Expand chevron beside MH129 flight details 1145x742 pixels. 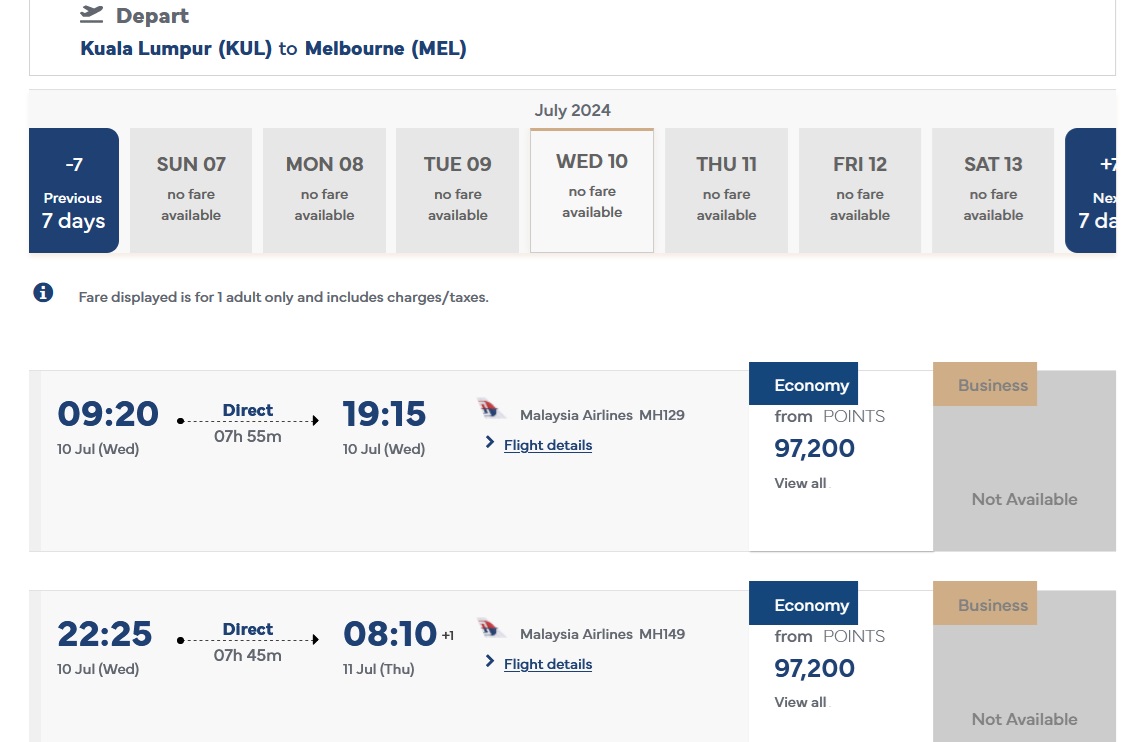(x=490, y=442)
